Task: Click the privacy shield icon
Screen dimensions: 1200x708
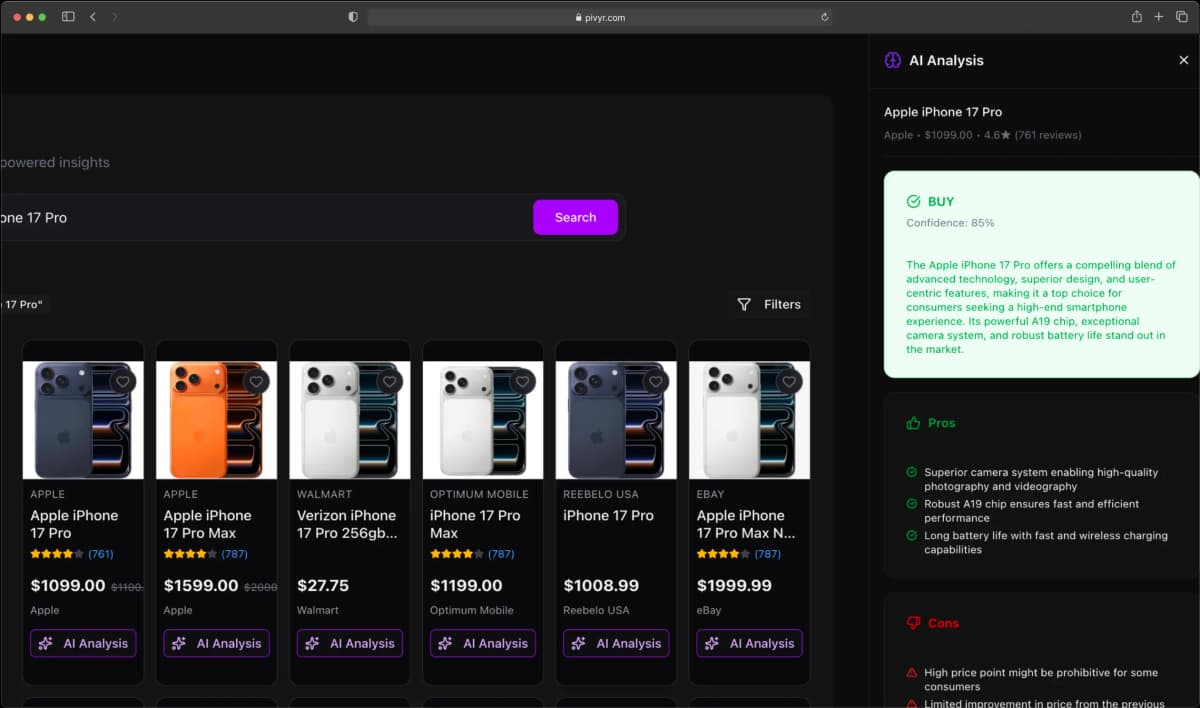Action: coord(352,17)
